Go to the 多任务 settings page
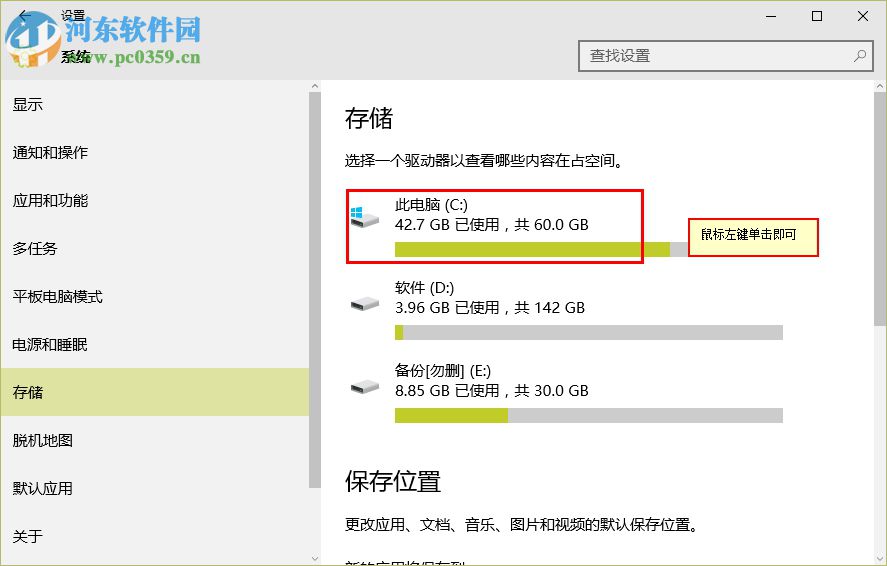 point(155,248)
